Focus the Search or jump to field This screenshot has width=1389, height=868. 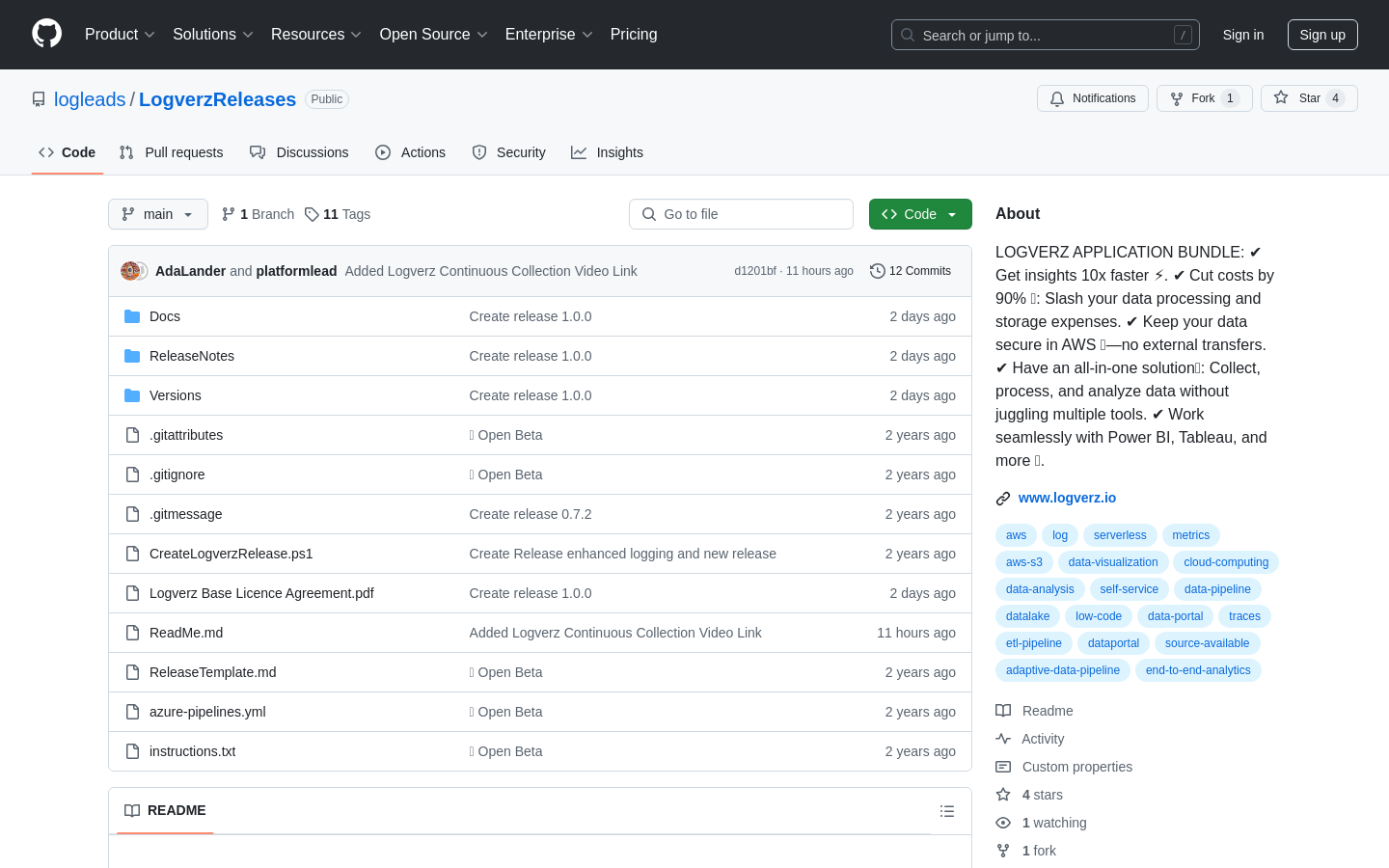pyautogui.click(x=1046, y=35)
